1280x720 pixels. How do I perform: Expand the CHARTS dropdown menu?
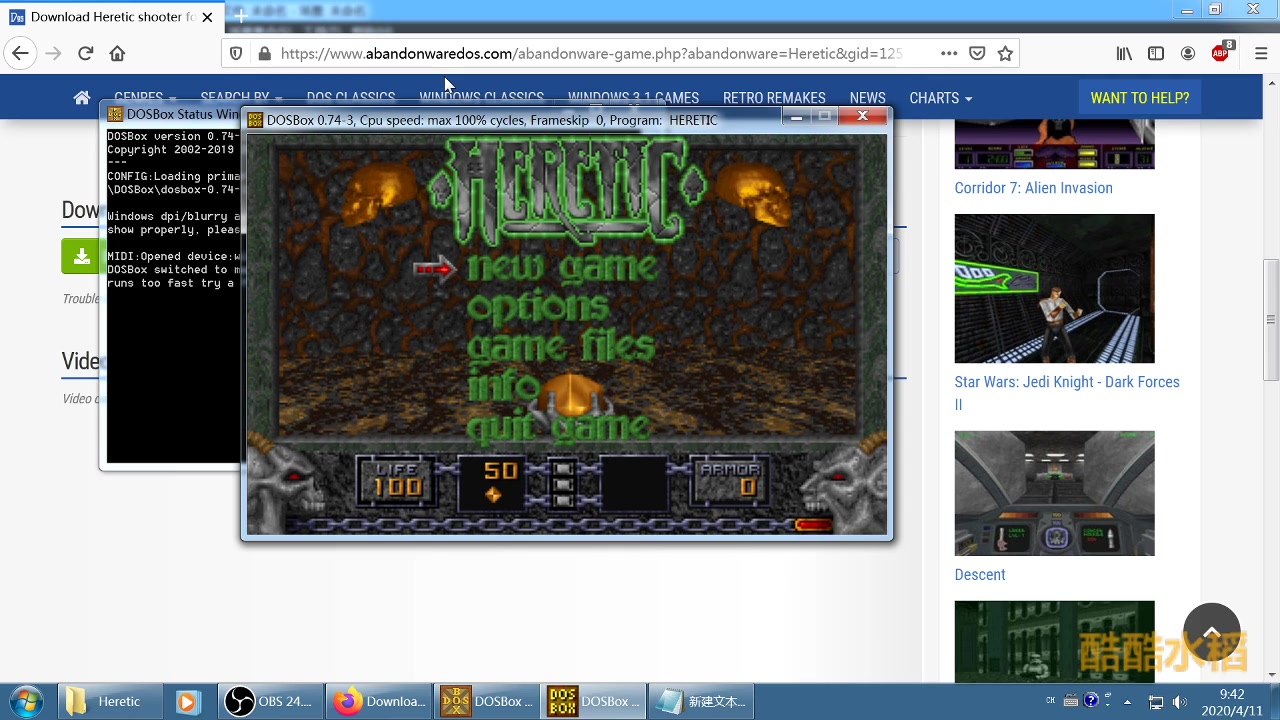pos(940,98)
